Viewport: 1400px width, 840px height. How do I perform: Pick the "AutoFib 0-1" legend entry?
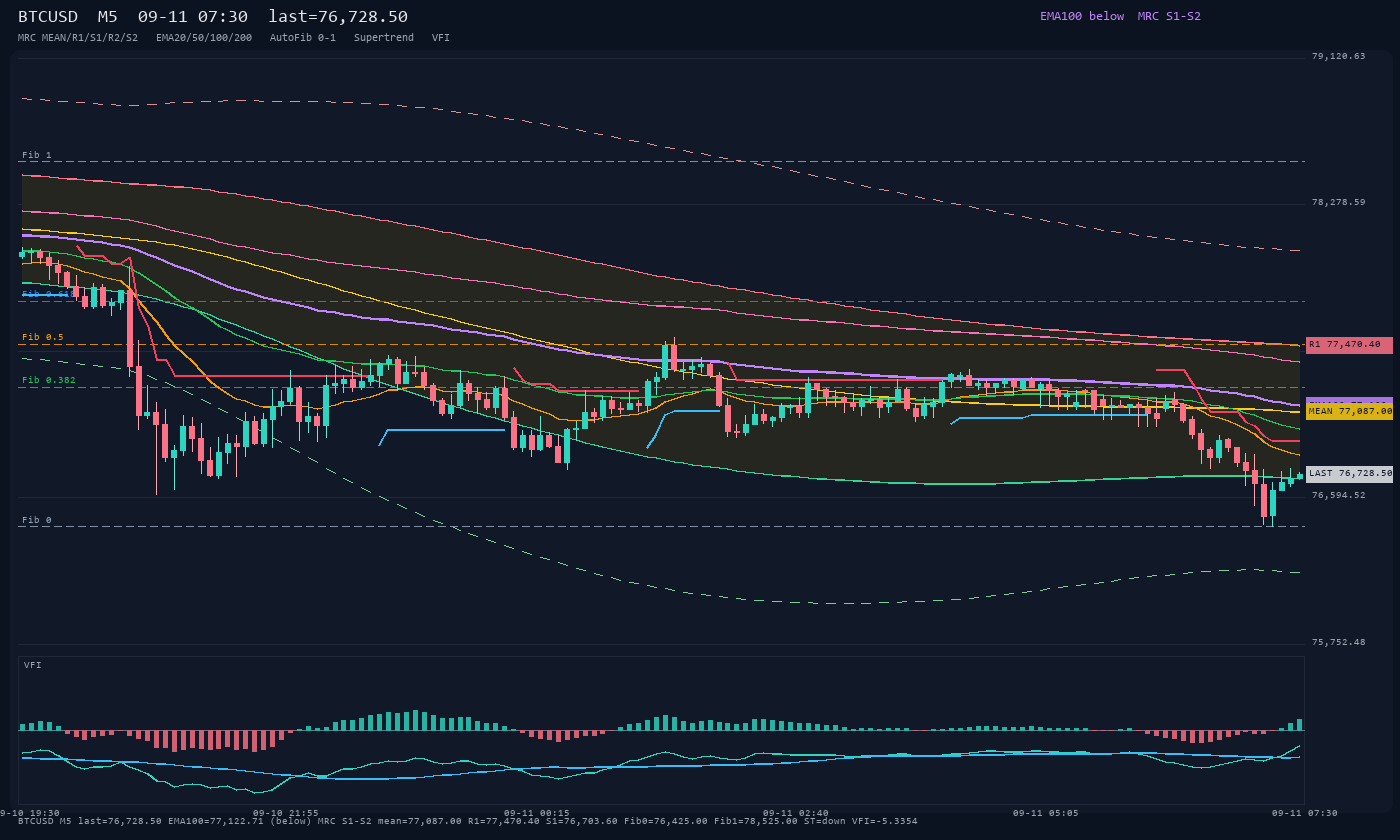(303, 37)
